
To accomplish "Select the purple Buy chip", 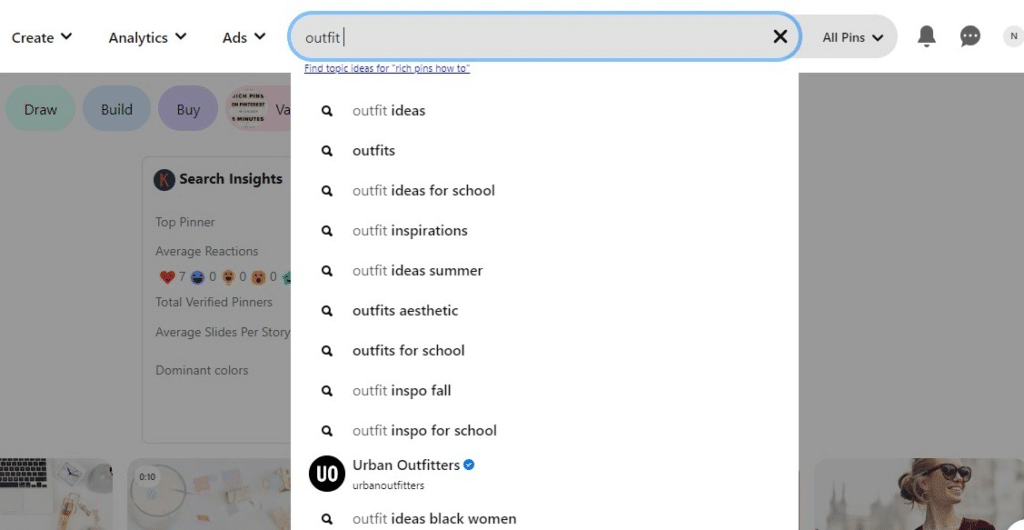I will tap(188, 109).
